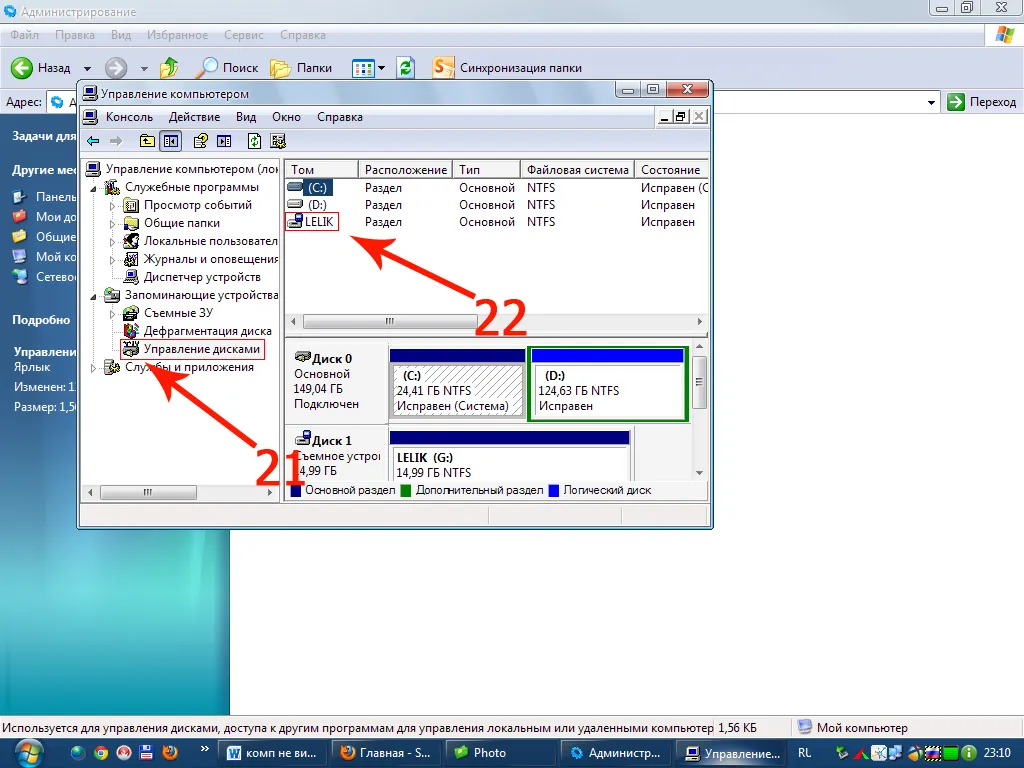Screen dimensions: 1024x768
Task: Toggle the action pane show/hide icon
Action: [224, 141]
